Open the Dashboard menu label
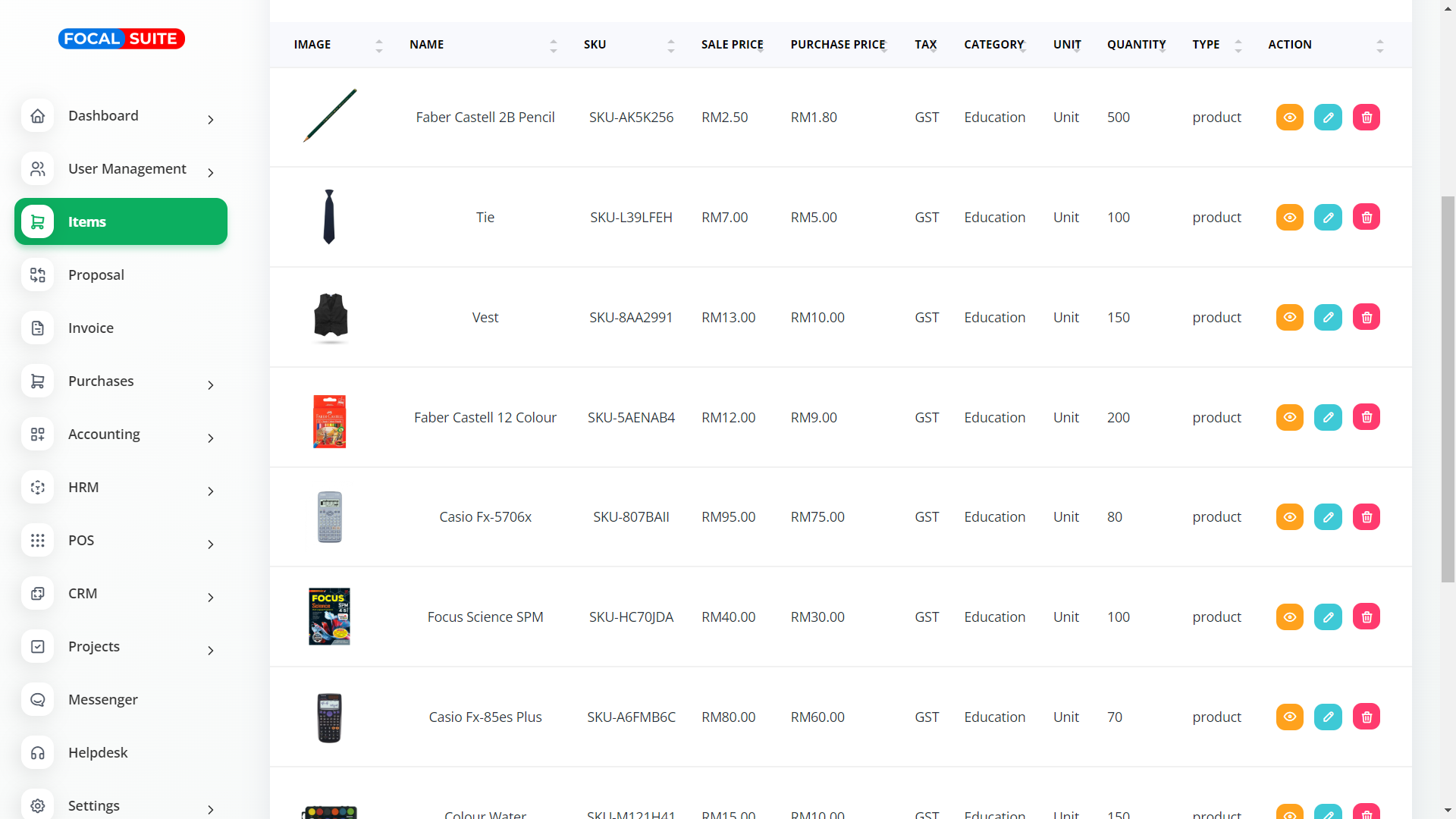 click(x=103, y=116)
